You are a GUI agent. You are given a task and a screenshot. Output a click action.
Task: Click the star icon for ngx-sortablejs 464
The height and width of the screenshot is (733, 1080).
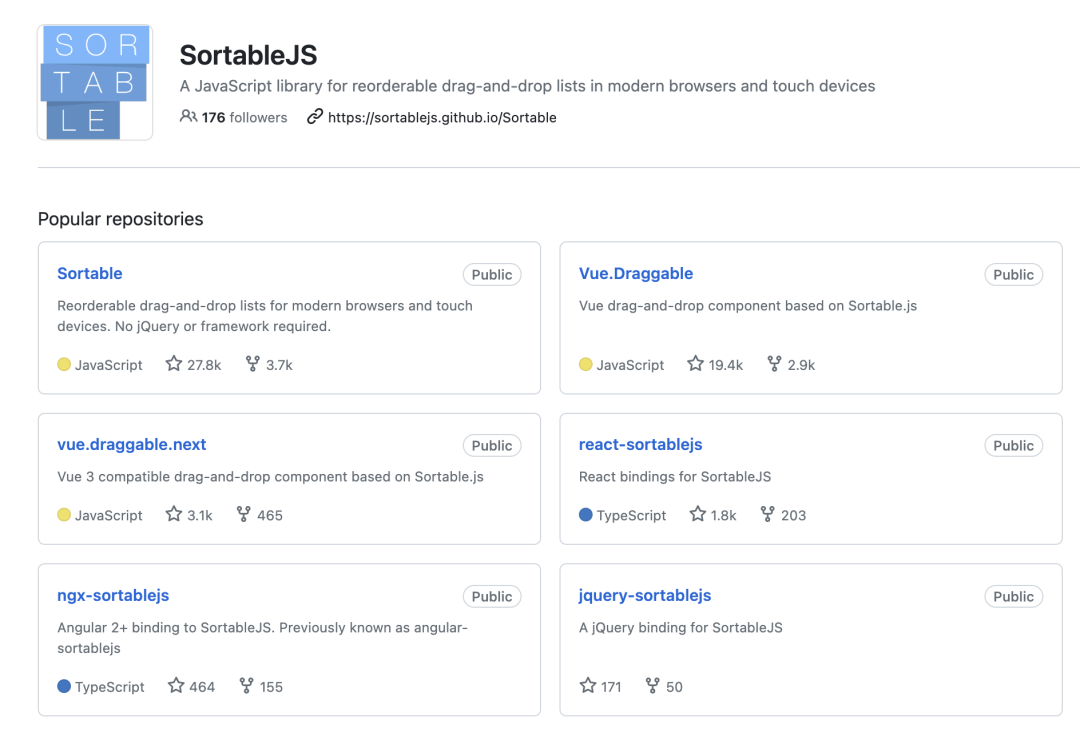[176, 685]
